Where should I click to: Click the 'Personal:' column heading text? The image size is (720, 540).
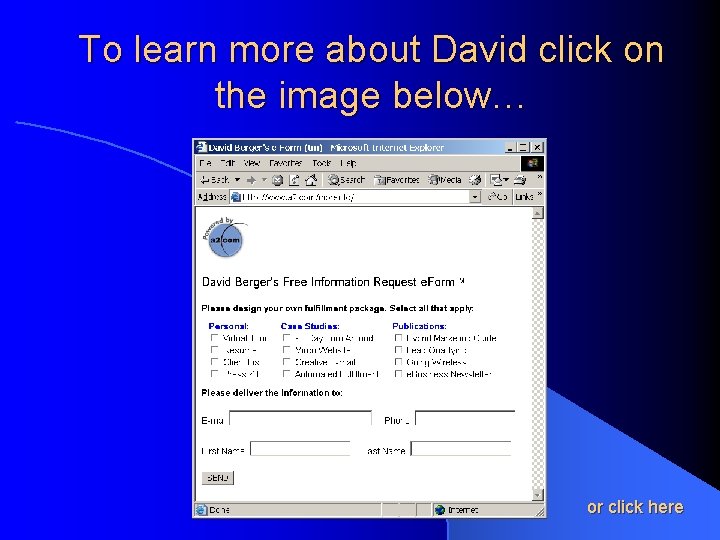click(228, 326)
